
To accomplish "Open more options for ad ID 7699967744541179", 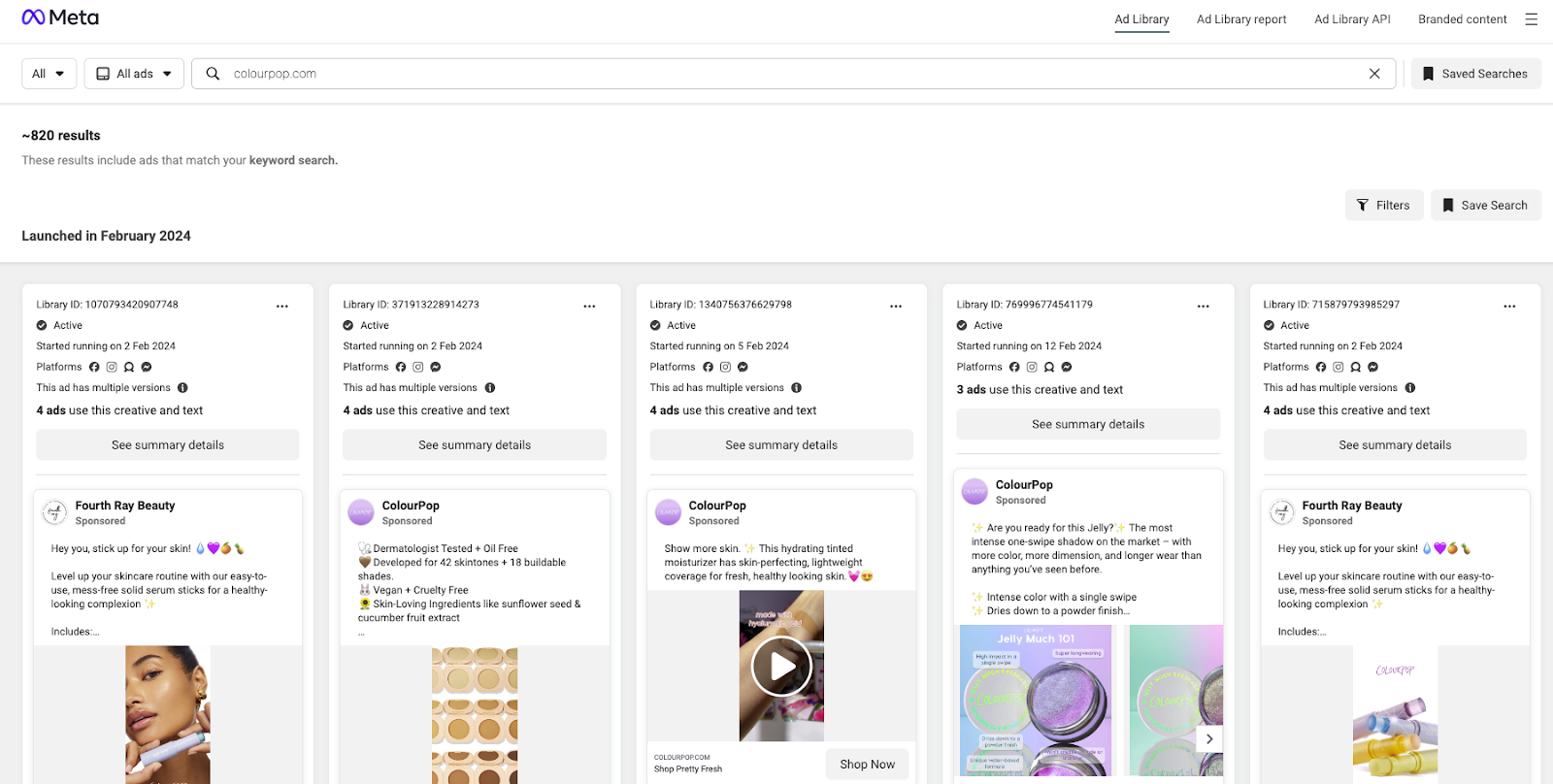I will [1204, 306].
